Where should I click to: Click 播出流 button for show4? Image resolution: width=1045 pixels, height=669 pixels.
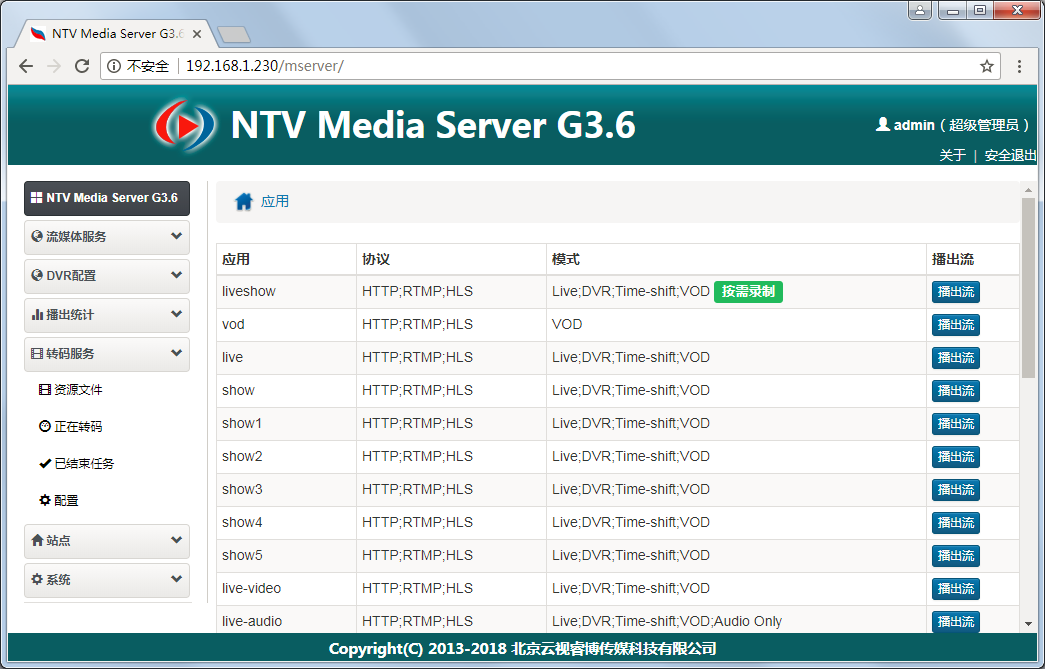[x=956, y=523]
